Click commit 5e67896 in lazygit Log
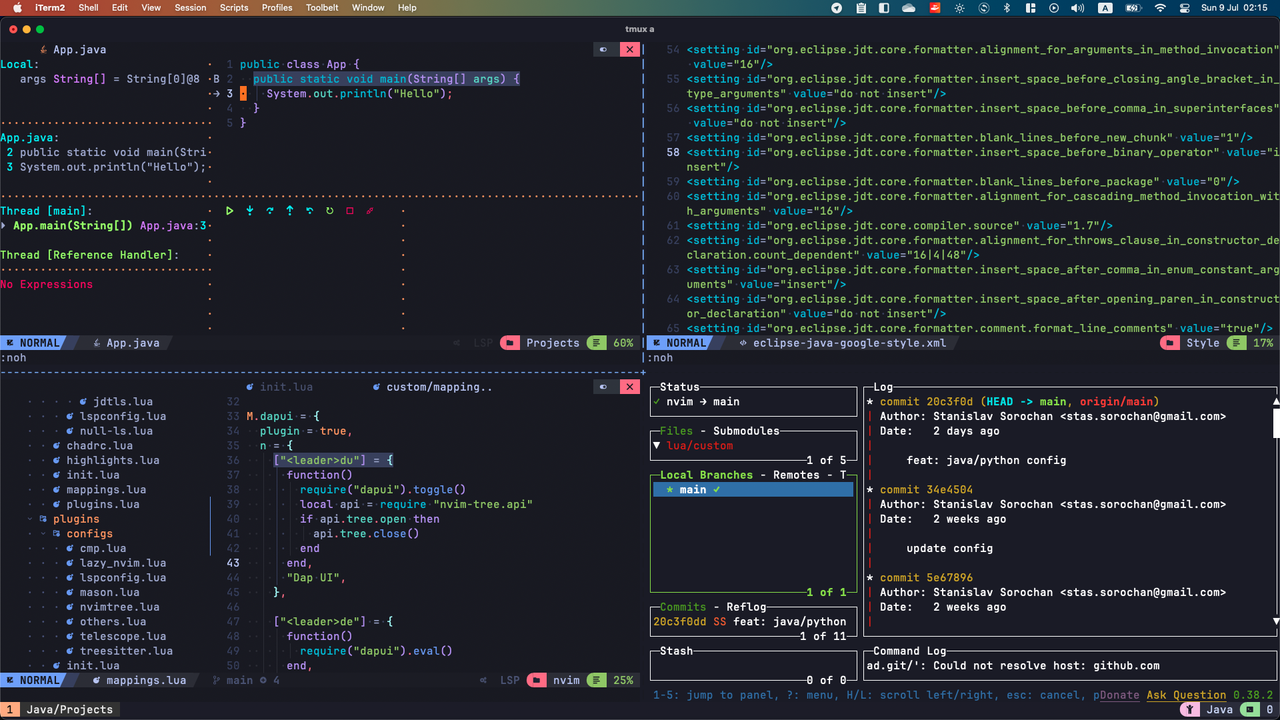The height and width of the screenshot is (720, 1280). [x=926, y=578]
